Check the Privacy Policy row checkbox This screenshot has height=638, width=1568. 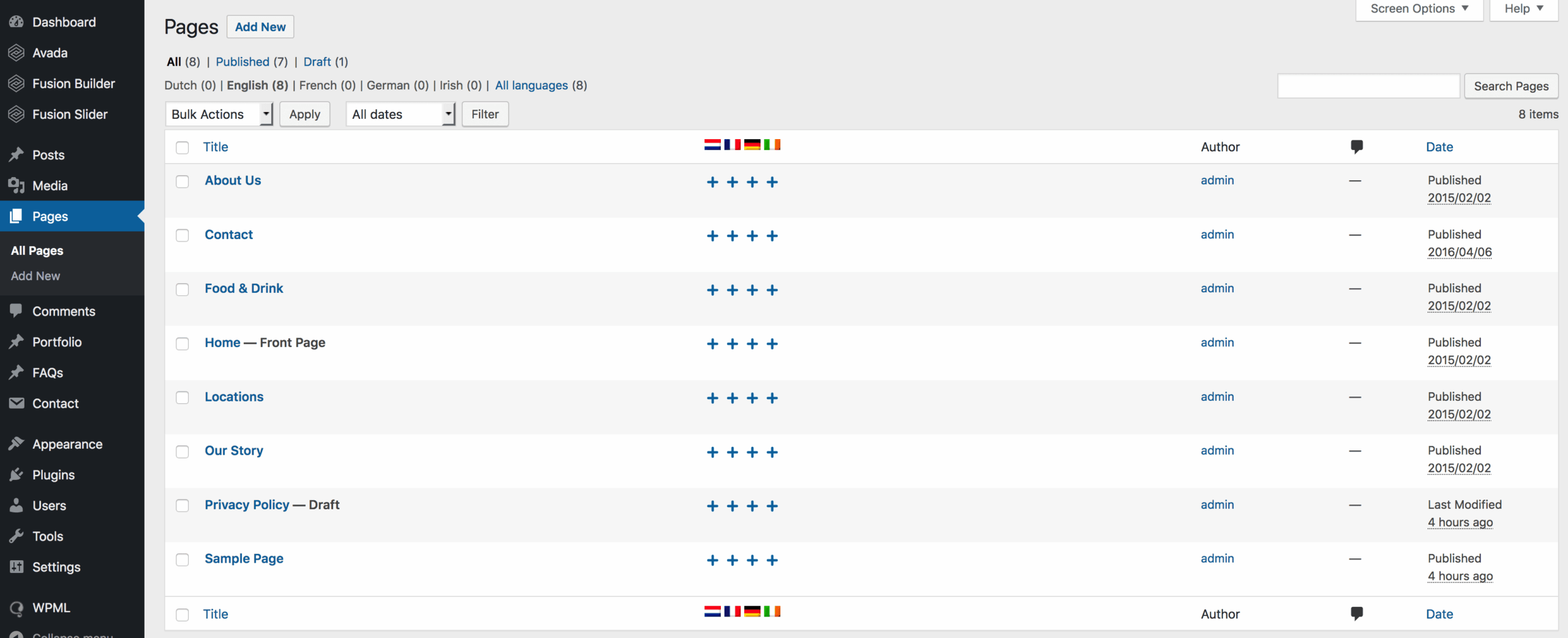182,506
